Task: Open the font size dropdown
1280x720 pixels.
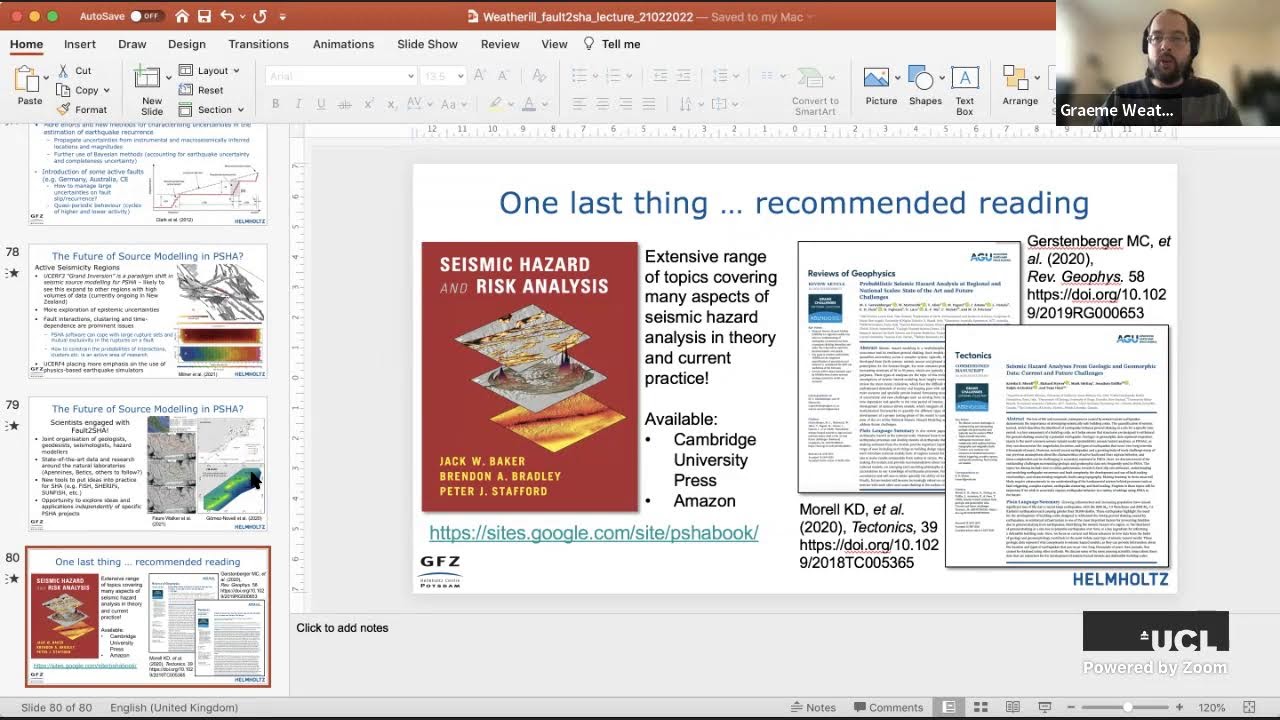Action: coord(462,76)
